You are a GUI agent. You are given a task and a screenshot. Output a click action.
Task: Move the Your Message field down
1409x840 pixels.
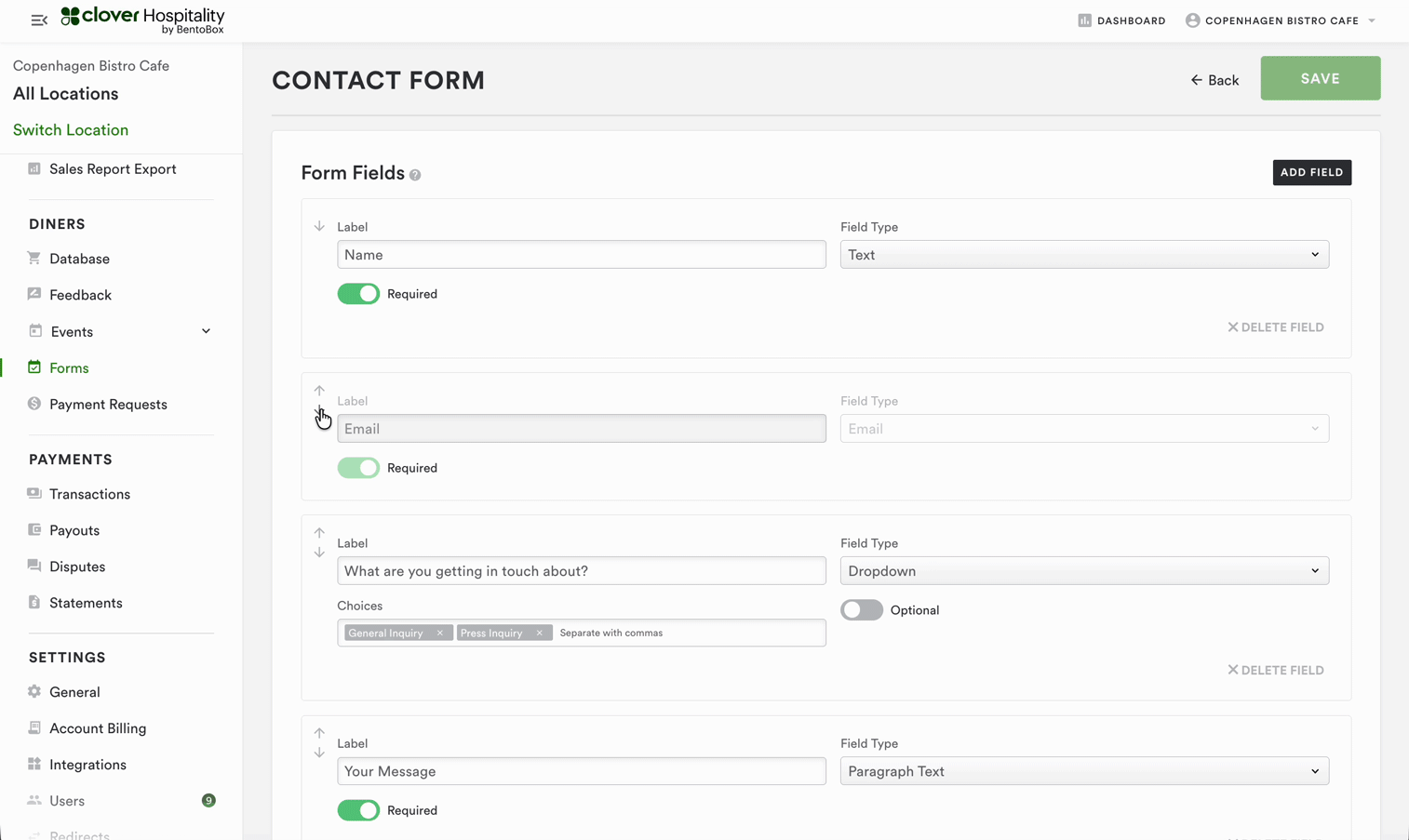(x=319, y=753)
